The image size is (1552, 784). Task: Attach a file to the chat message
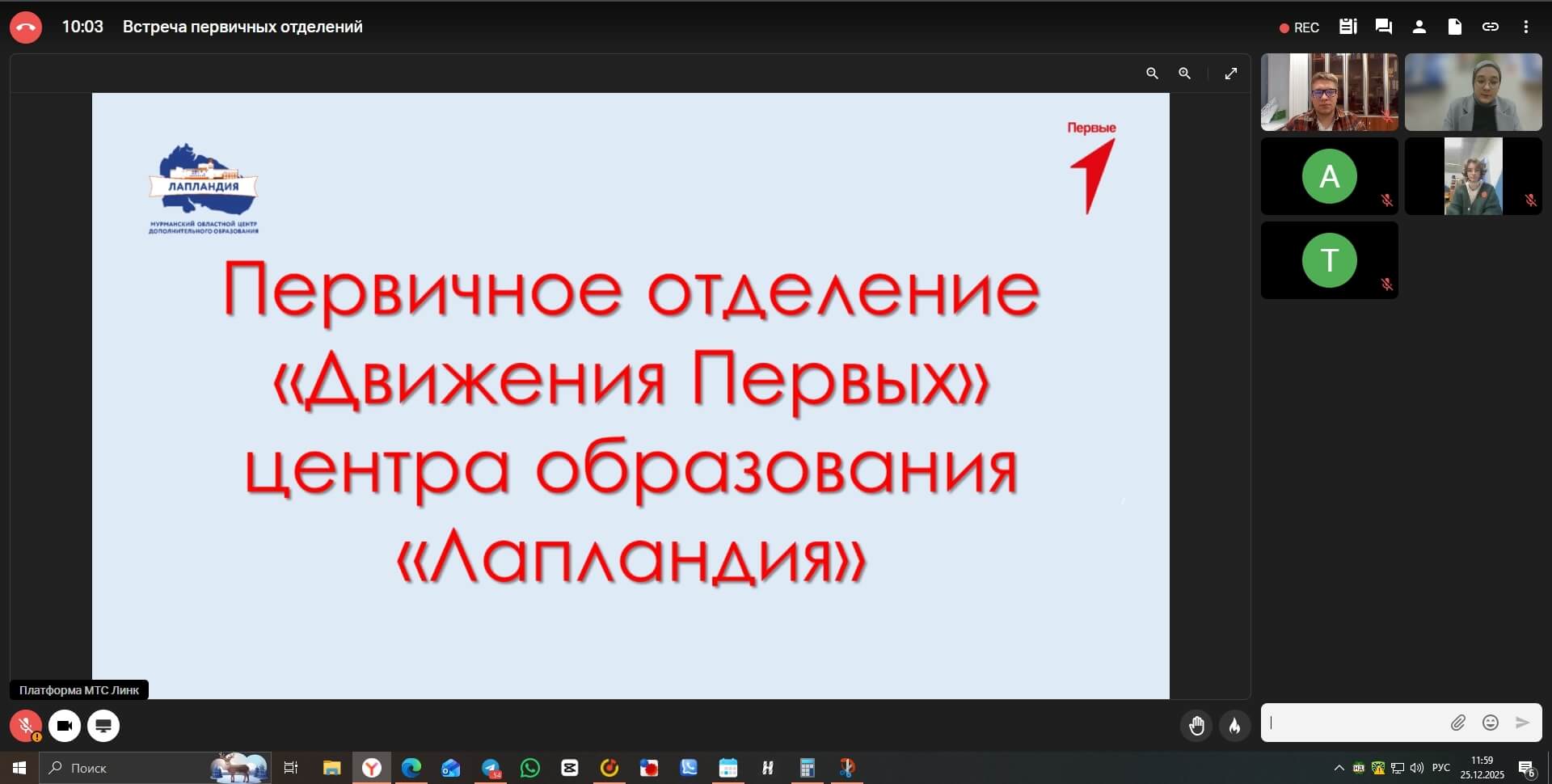pos(1457,723)
